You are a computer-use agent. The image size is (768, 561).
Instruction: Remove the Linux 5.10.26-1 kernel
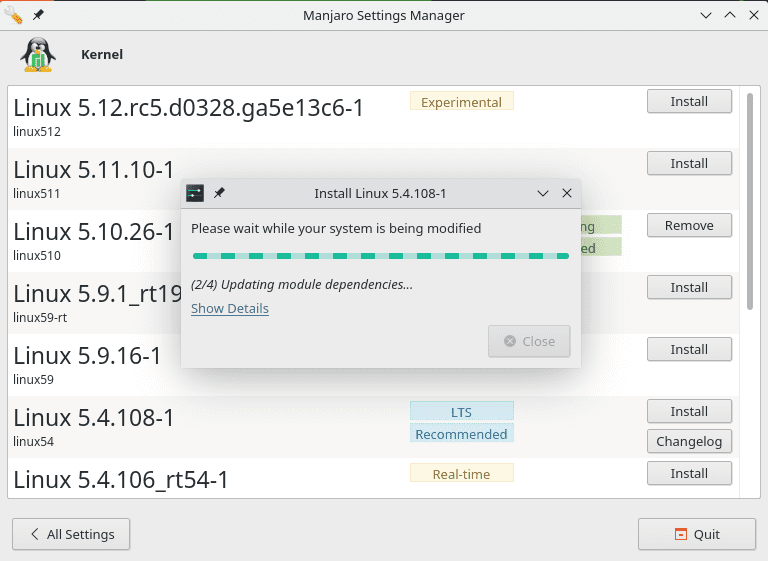[x=689, y=225]
